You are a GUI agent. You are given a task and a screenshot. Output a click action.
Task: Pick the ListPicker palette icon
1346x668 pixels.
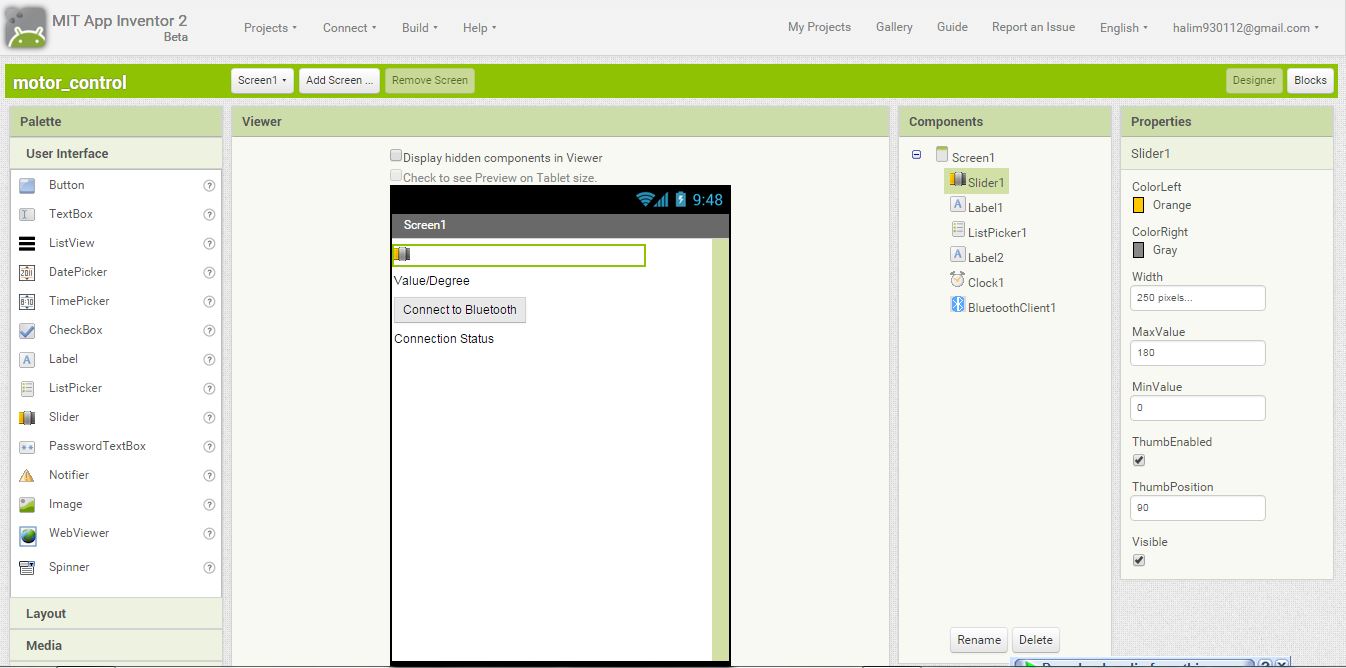click(28, 388)
